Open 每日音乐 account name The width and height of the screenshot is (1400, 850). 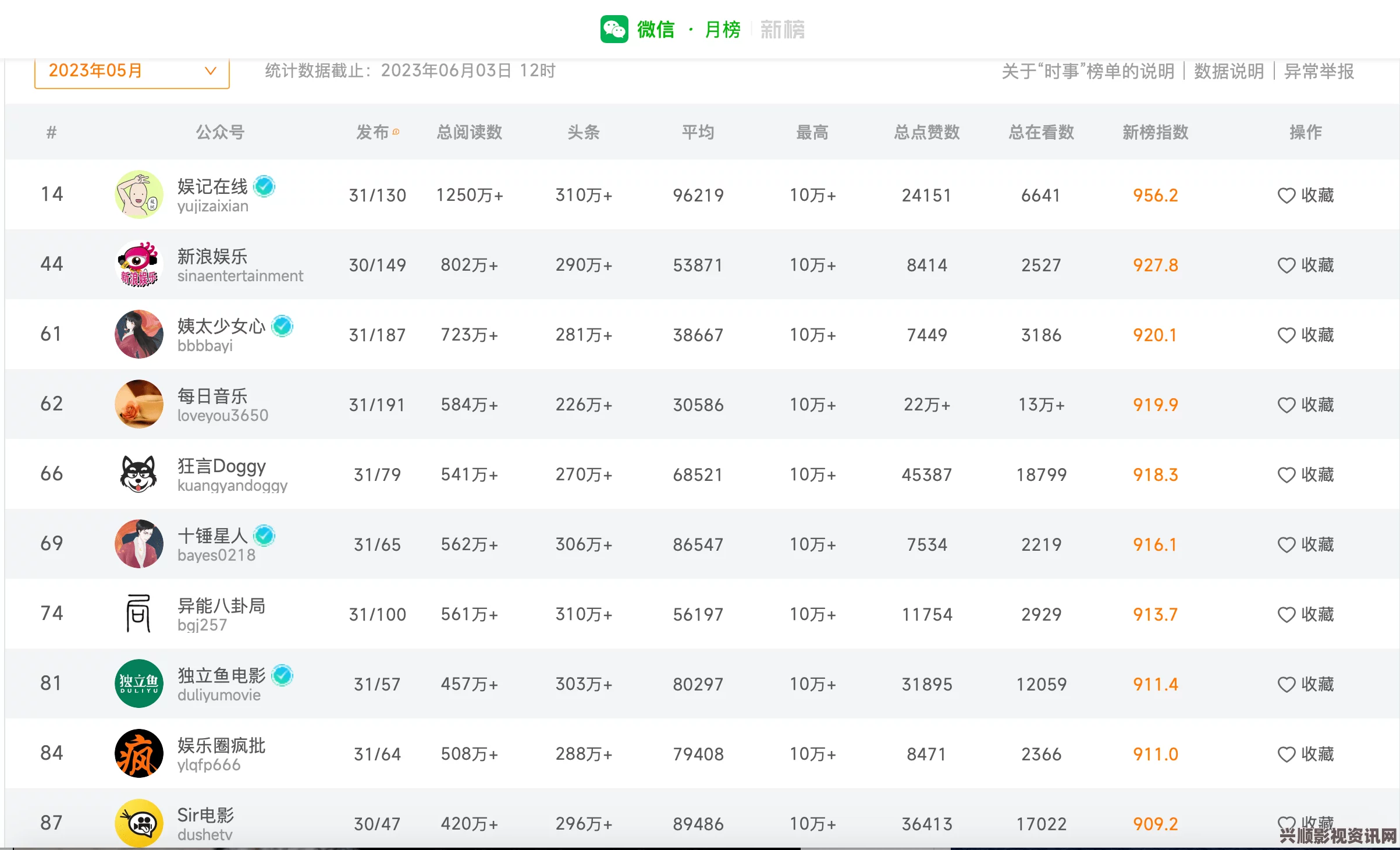pyautogui.click(x=212, y=396)
